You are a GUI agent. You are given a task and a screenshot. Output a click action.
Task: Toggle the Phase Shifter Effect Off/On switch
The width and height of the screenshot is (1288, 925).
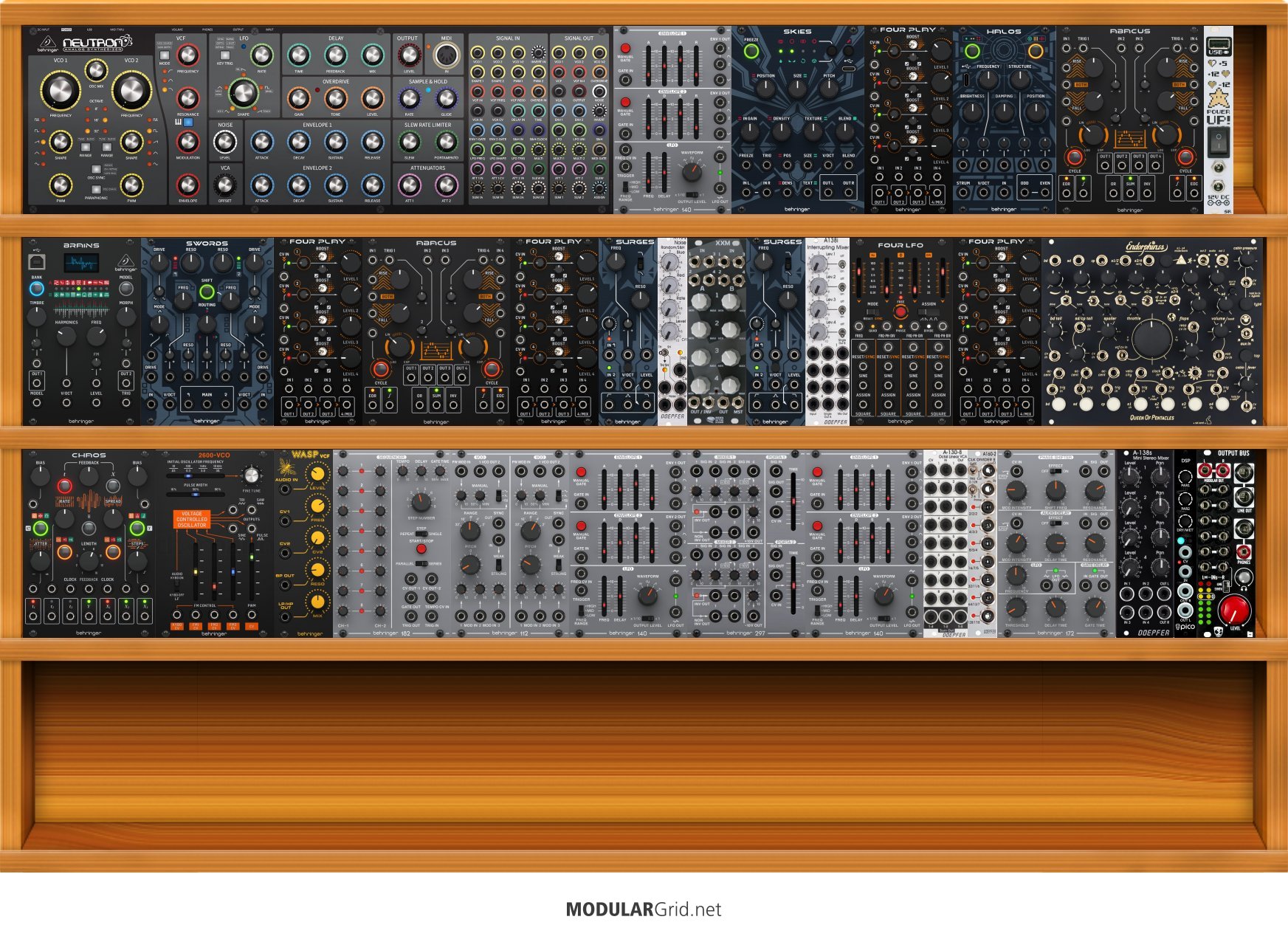pyautogui.click(x=1055, y=471)
